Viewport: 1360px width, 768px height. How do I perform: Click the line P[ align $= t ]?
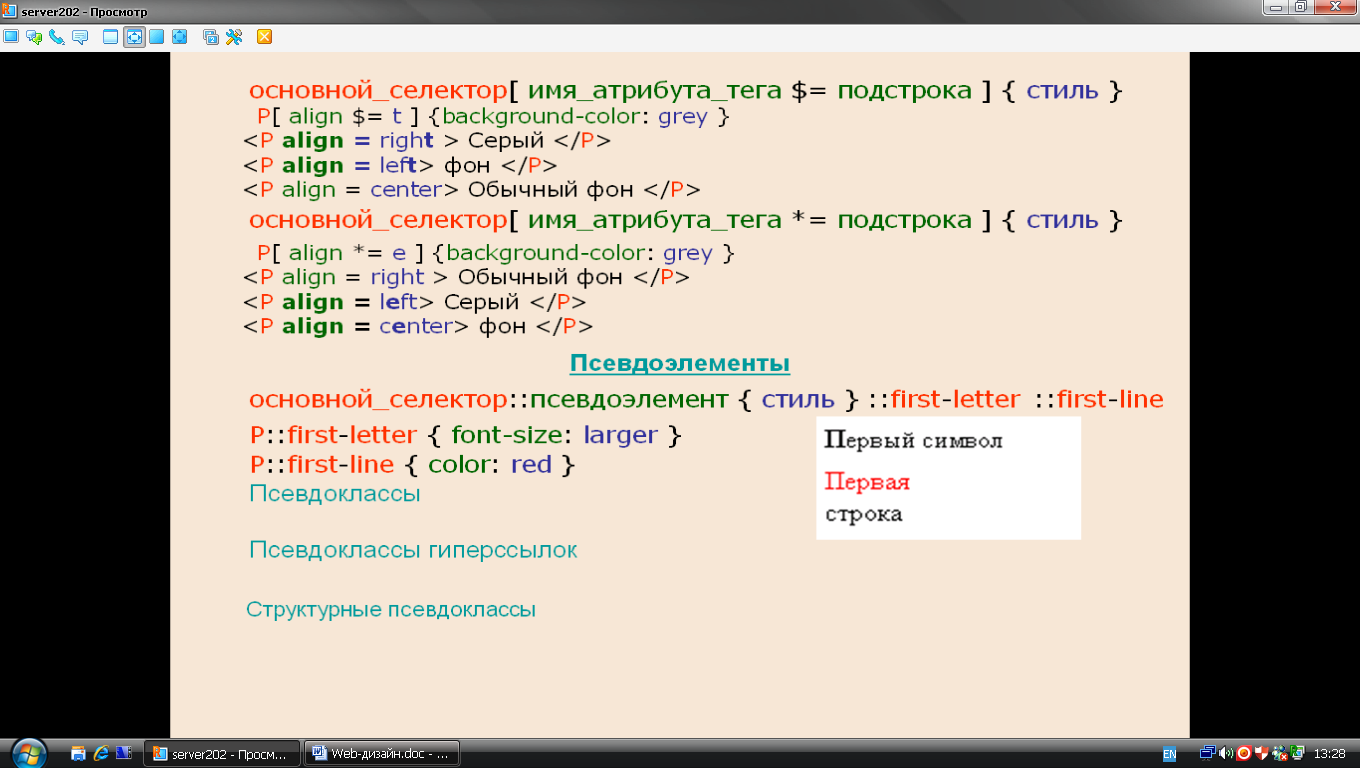[x=494, y=117]
